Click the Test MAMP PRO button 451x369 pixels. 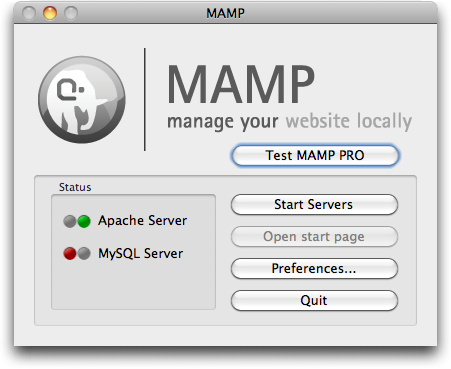[x=315, y=155]
